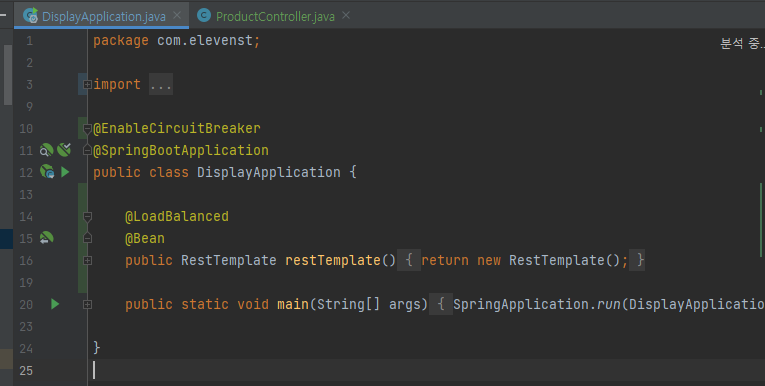Click the fold end marker at @SpringBootApplication
This screenshot has width=765, height=386.
click(x=87, y=150)
